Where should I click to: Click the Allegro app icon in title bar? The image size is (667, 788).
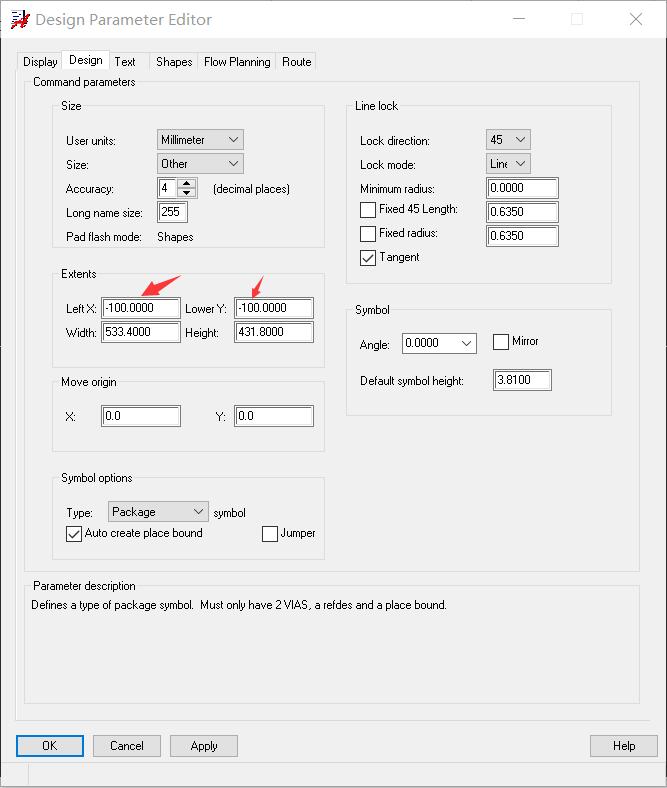click(20, 20)
